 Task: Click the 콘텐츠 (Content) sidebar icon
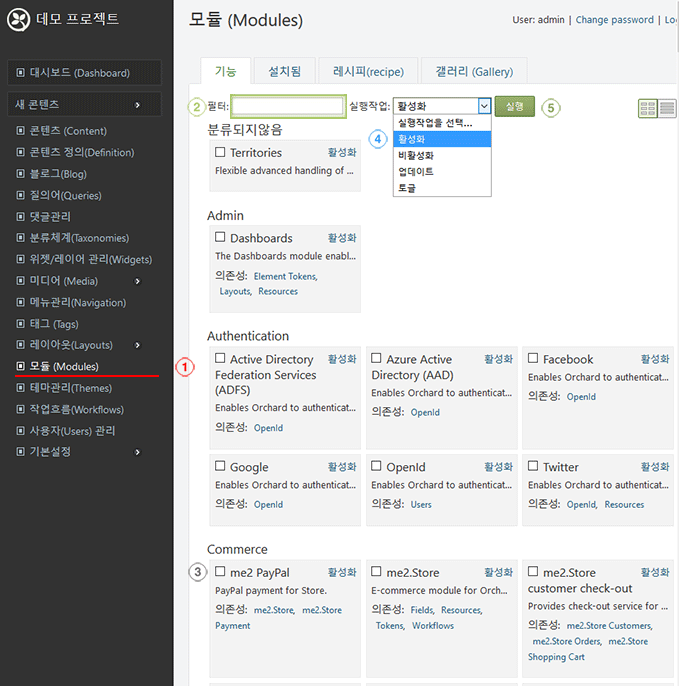point(20,130)
